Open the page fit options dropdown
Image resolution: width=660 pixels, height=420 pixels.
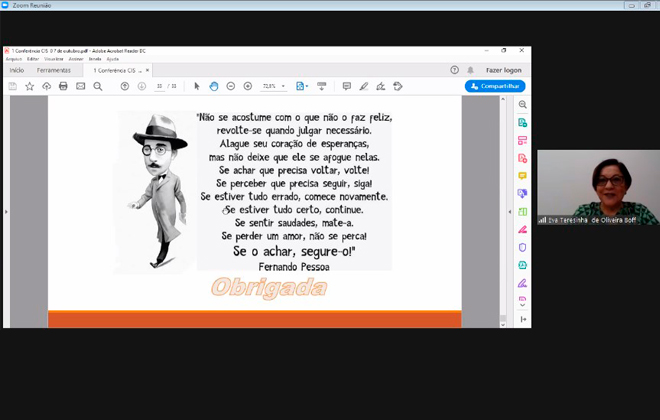(302, 86)
